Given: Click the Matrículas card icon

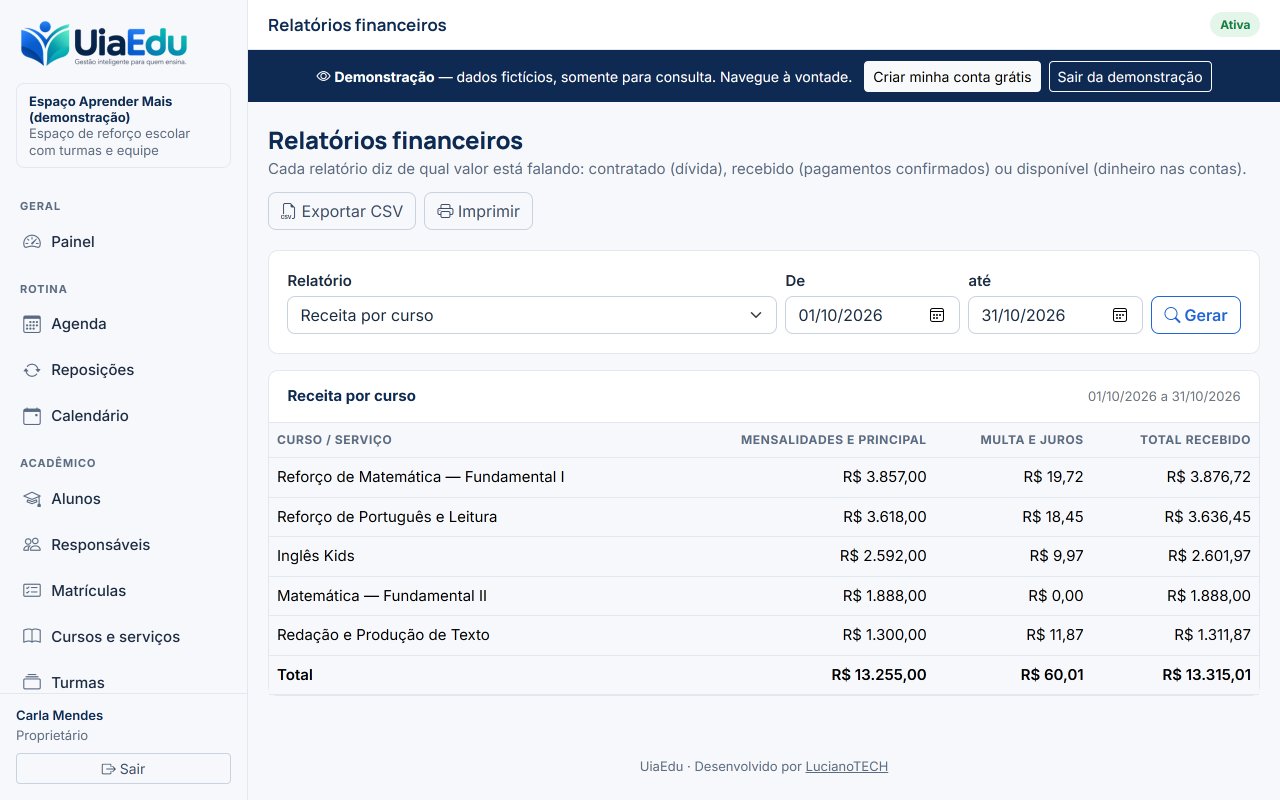Looking at the screenshot, I should coord(32,591).
